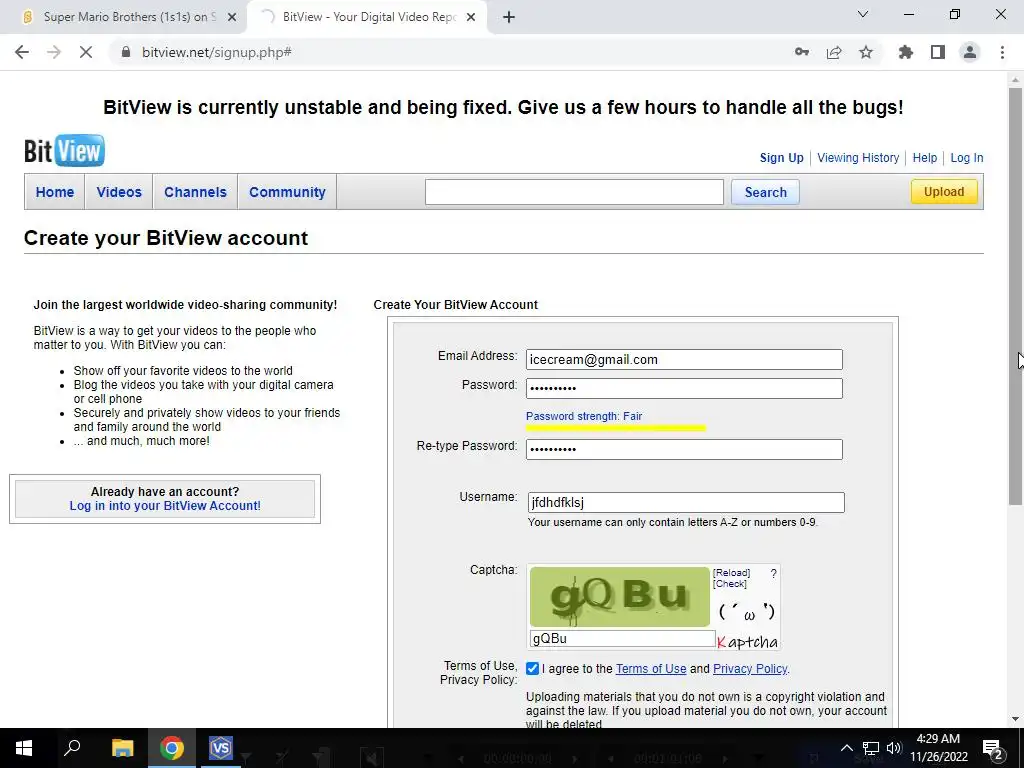Click the Chrome taskbar icon

click(172, 748)
